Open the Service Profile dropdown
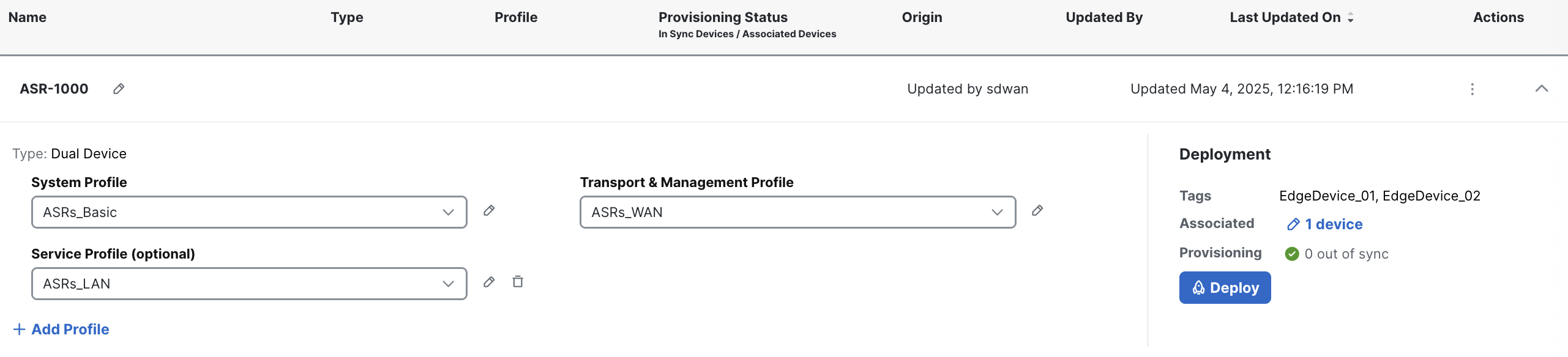 click(249, 284)
